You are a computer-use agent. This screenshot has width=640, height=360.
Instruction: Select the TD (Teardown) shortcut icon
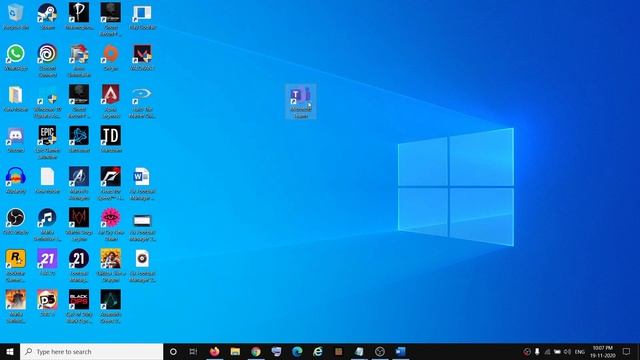111,140
